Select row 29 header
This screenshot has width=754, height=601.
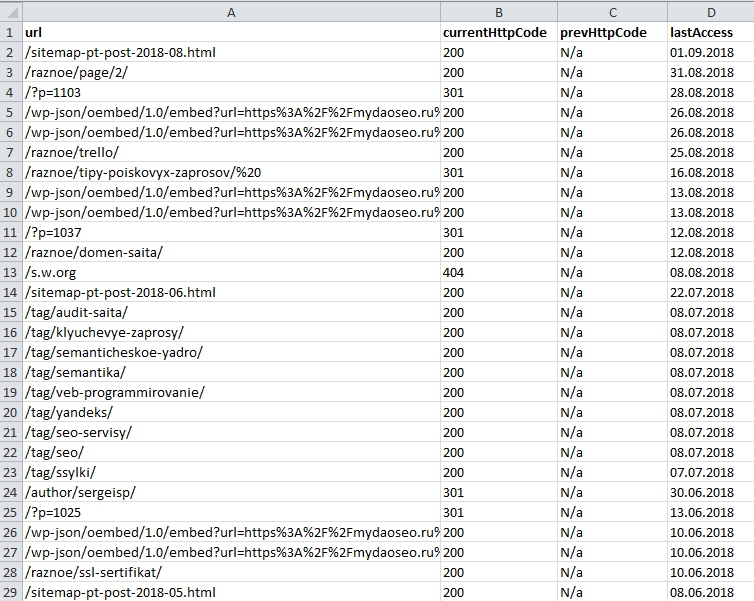pyautogui.click(x=11, y=592)
